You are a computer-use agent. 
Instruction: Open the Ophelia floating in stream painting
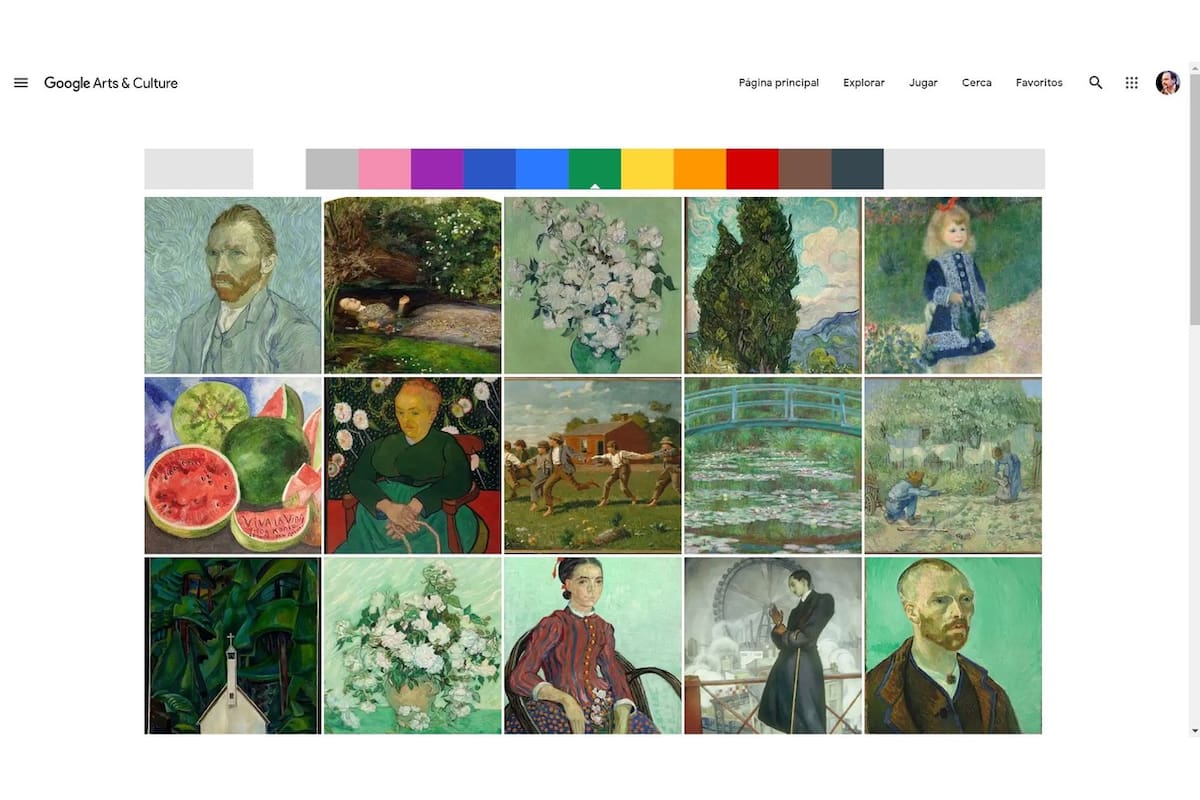click(413, 285)
